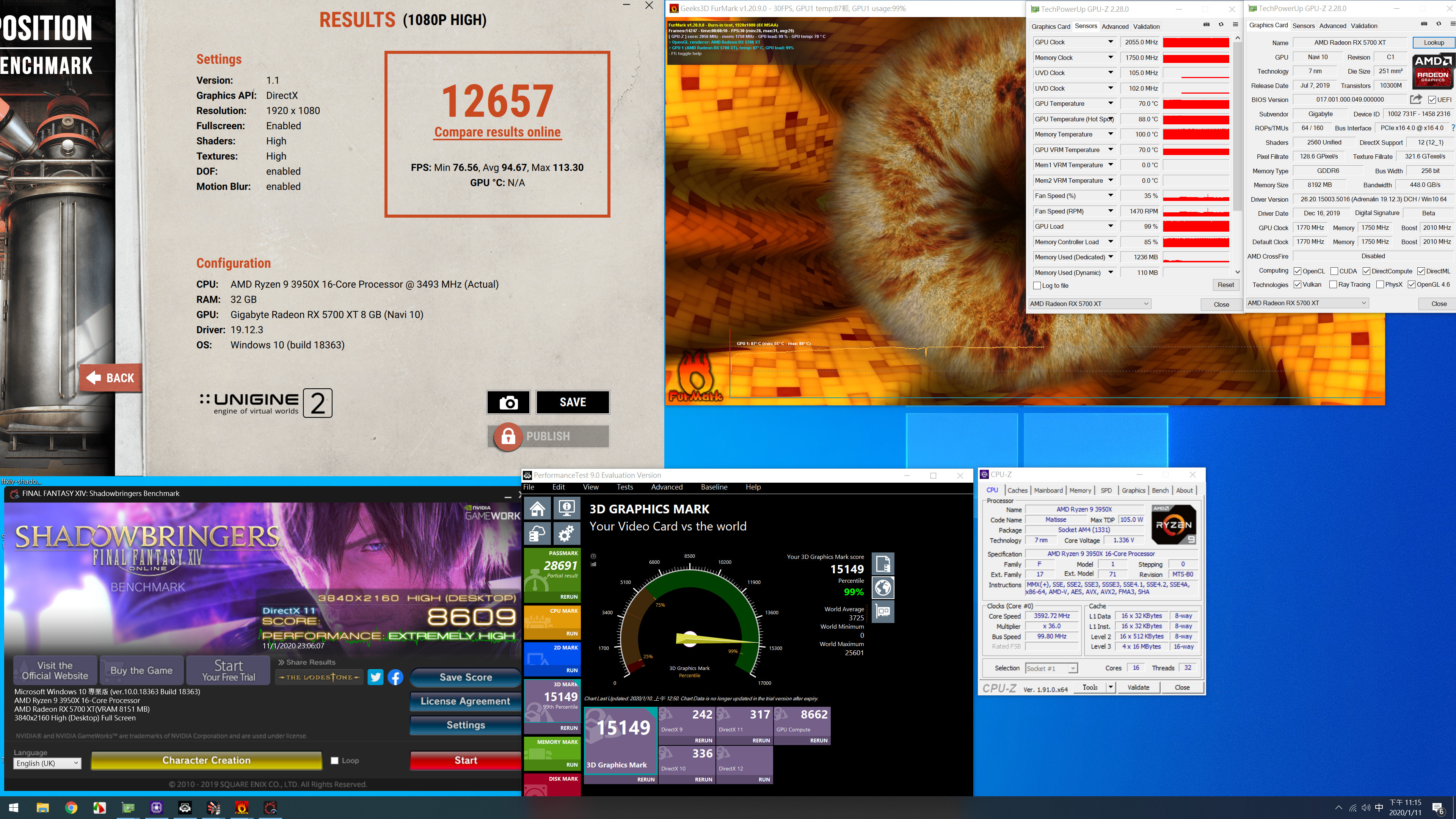Screen dimensions: 1456x819
Task: Open Chrome from taskbar
Action: pos(71,808)
